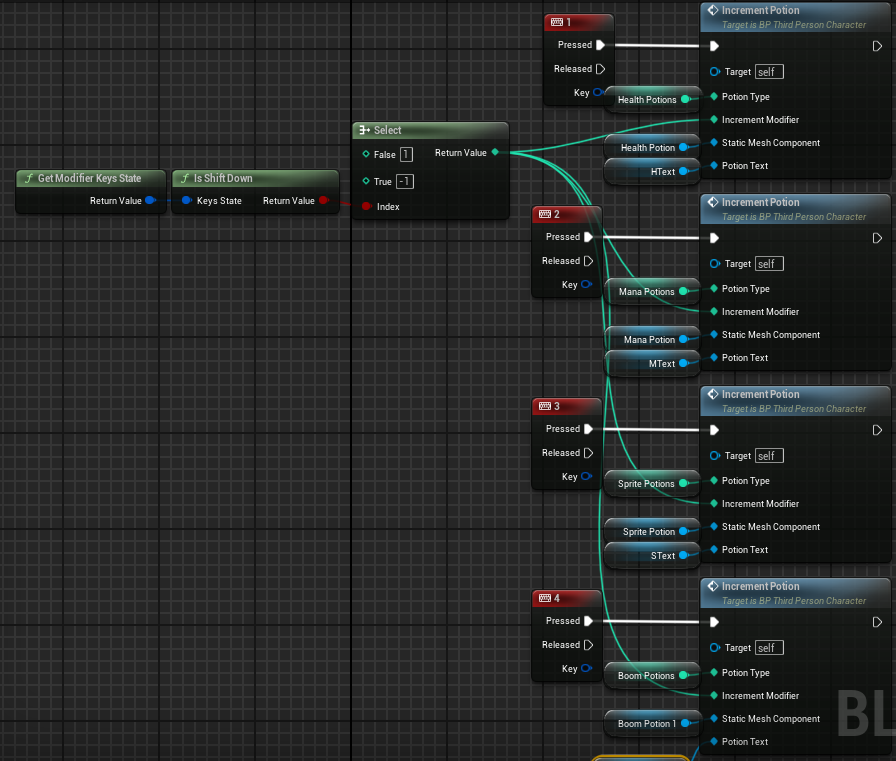Click Keys State input pin on Is Shift Down
This screenshot has height=761, width=896.
186,201
